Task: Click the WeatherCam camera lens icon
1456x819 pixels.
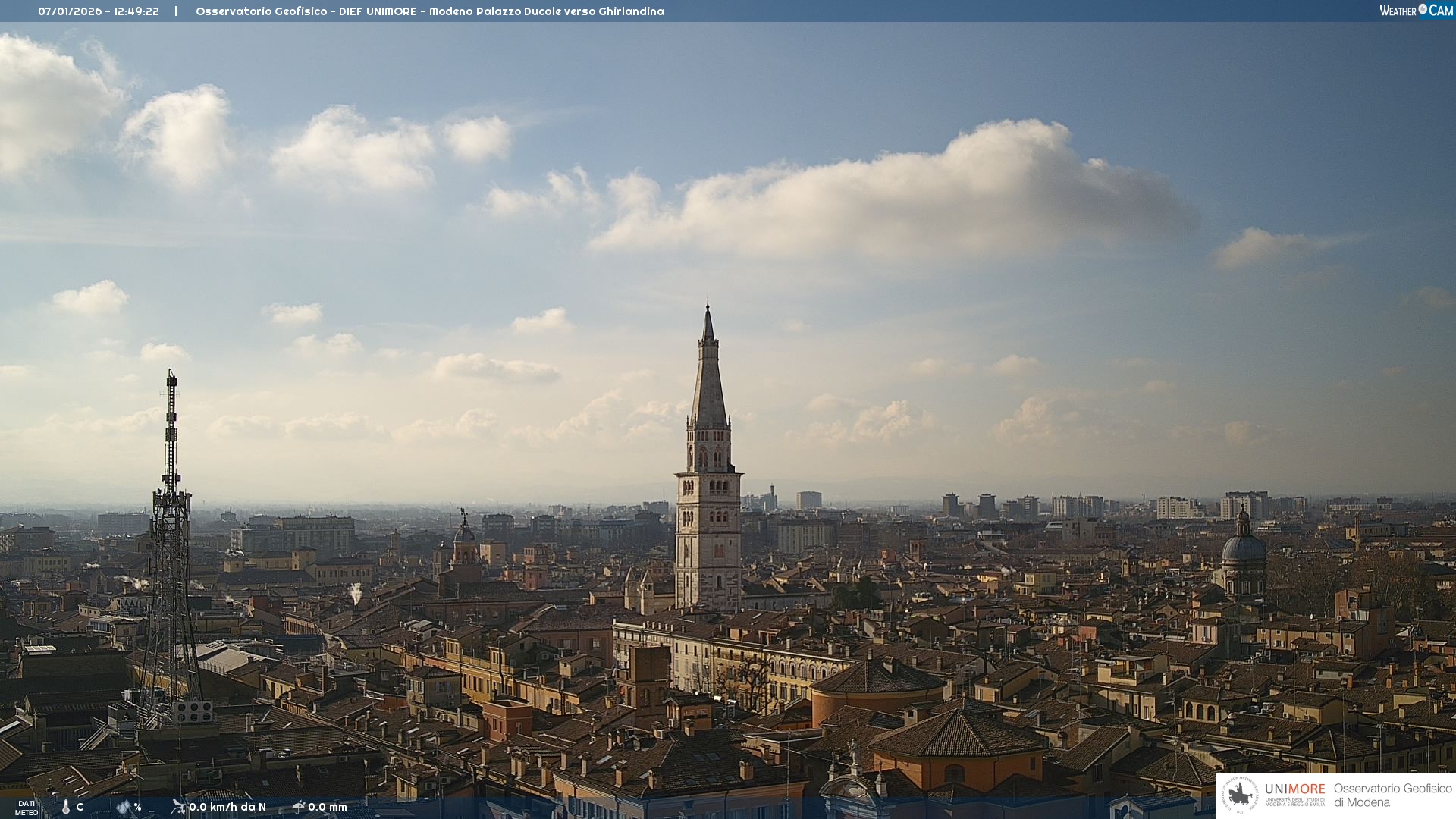Action: pos(1423,9)
